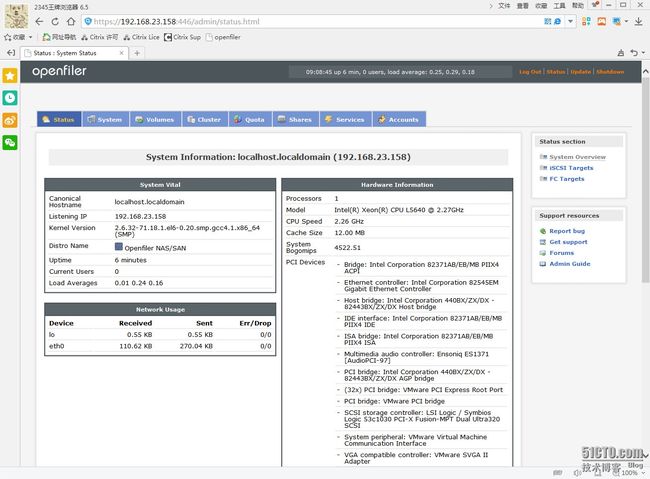
Task: Switch to the Volumes navigation tab
Action: (155, 119)
